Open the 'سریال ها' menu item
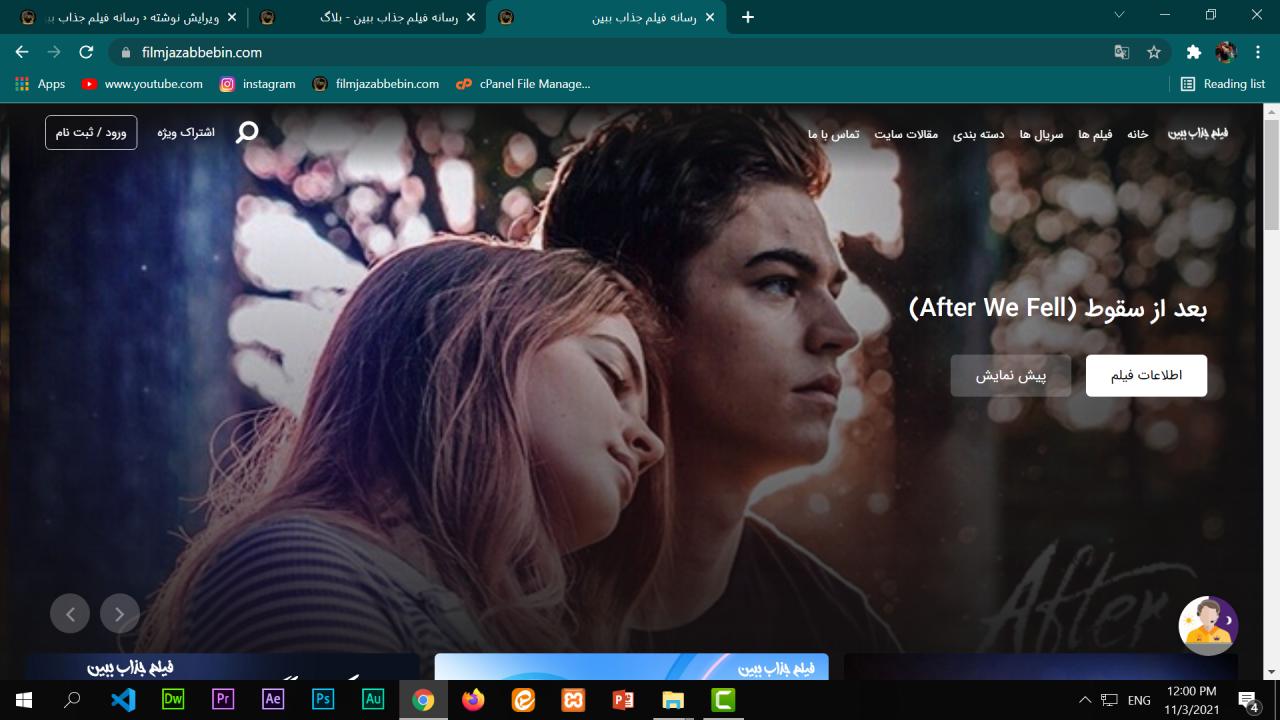The image size is (1280, 720). pos(1041,134)
